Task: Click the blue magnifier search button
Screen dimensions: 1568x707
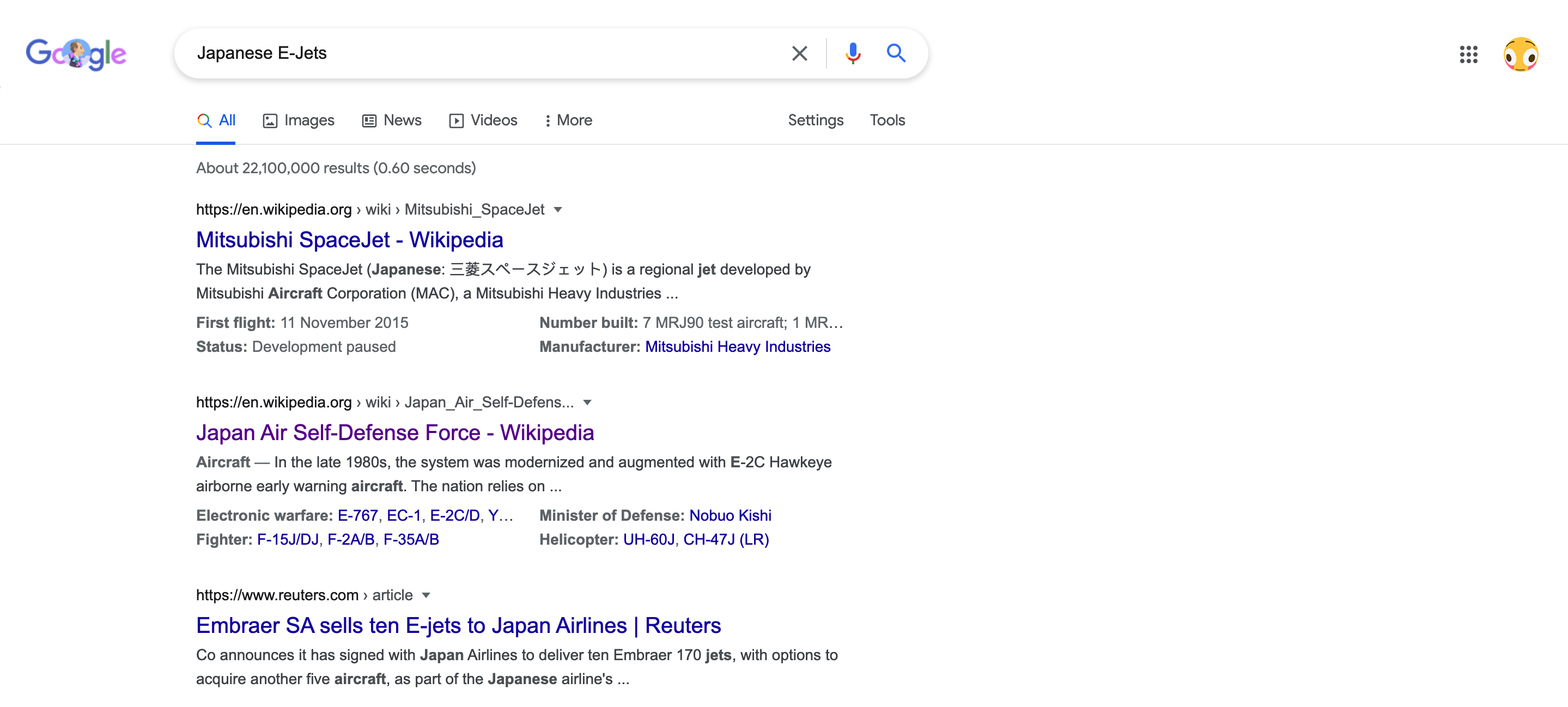Action: point(895,53)
